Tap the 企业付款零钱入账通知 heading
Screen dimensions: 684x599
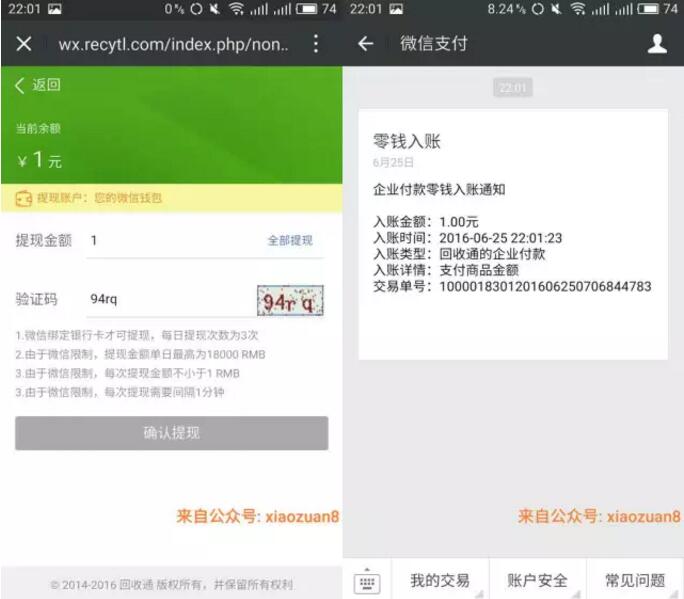439,190
